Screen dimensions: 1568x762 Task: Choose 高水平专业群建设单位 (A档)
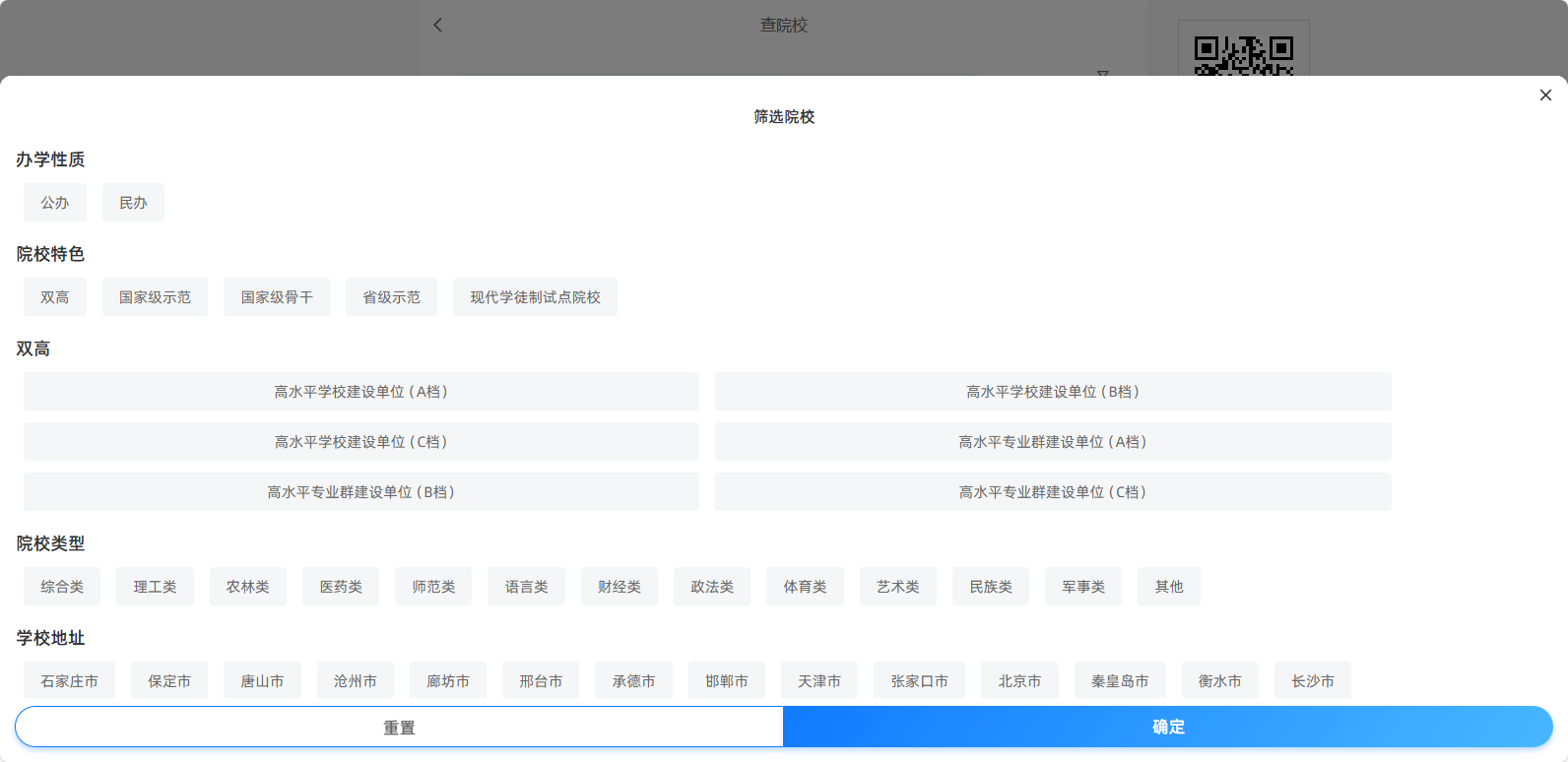(1053, 442)
